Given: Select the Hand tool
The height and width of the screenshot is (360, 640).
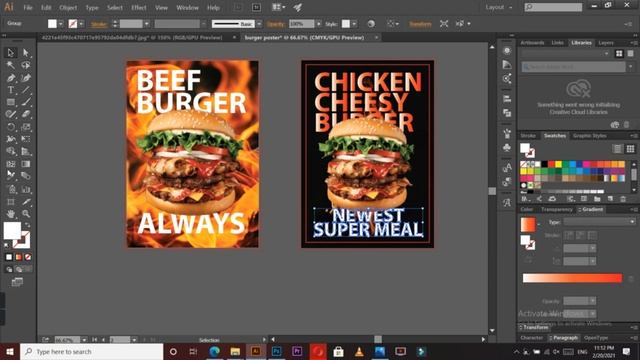Looking at the screenshot, I should point(11,213).
